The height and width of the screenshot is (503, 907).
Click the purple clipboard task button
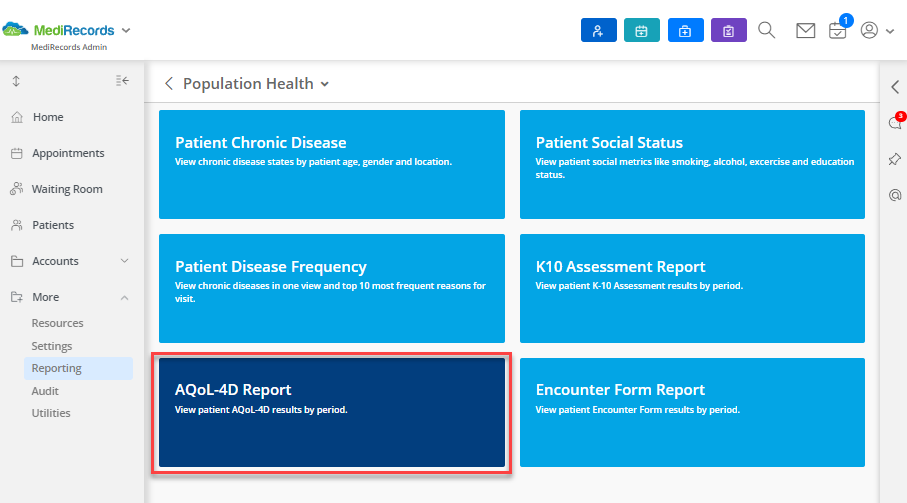coord(729,31)
